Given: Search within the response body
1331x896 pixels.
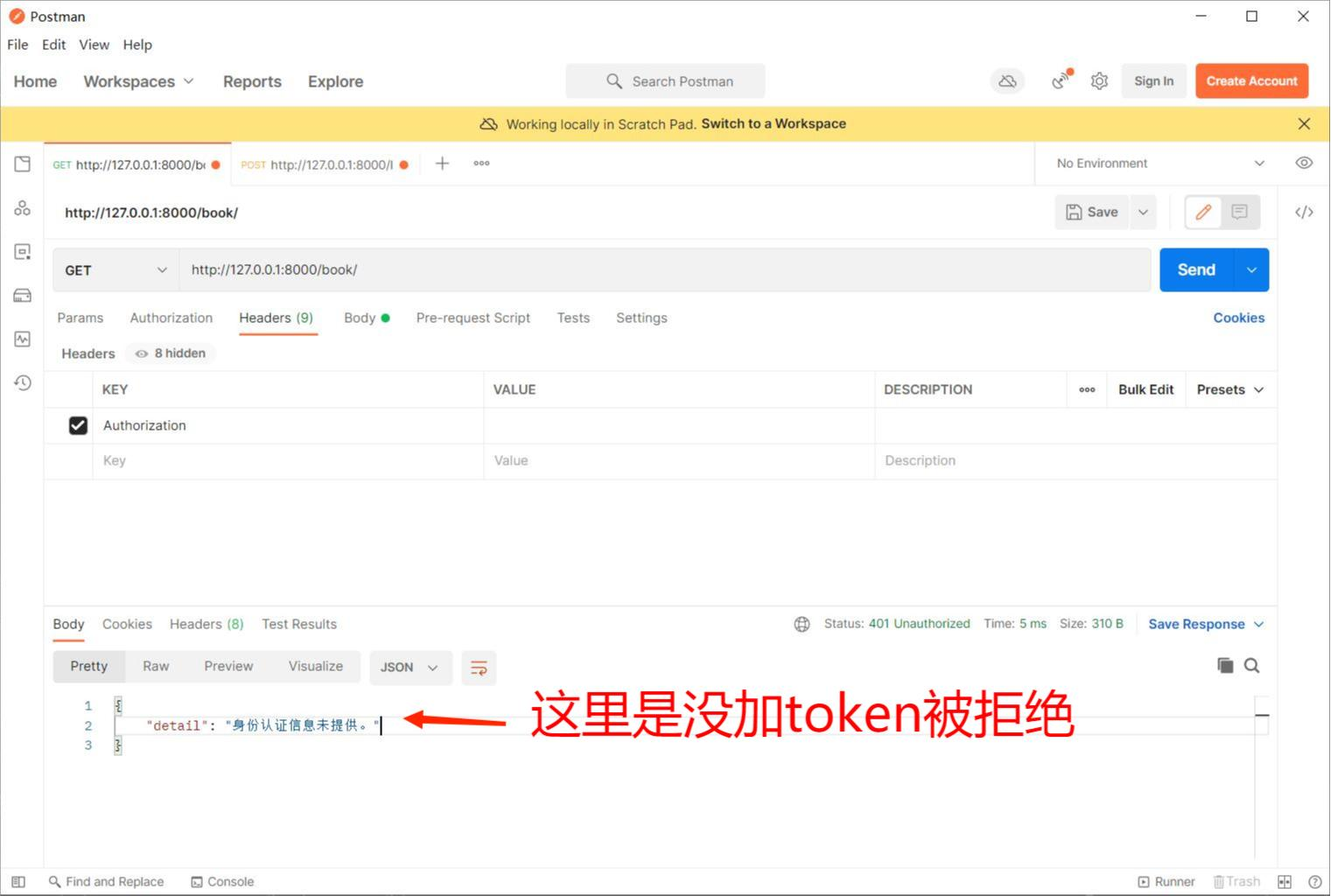Looking at the screenshot, I should (1252, 666).
